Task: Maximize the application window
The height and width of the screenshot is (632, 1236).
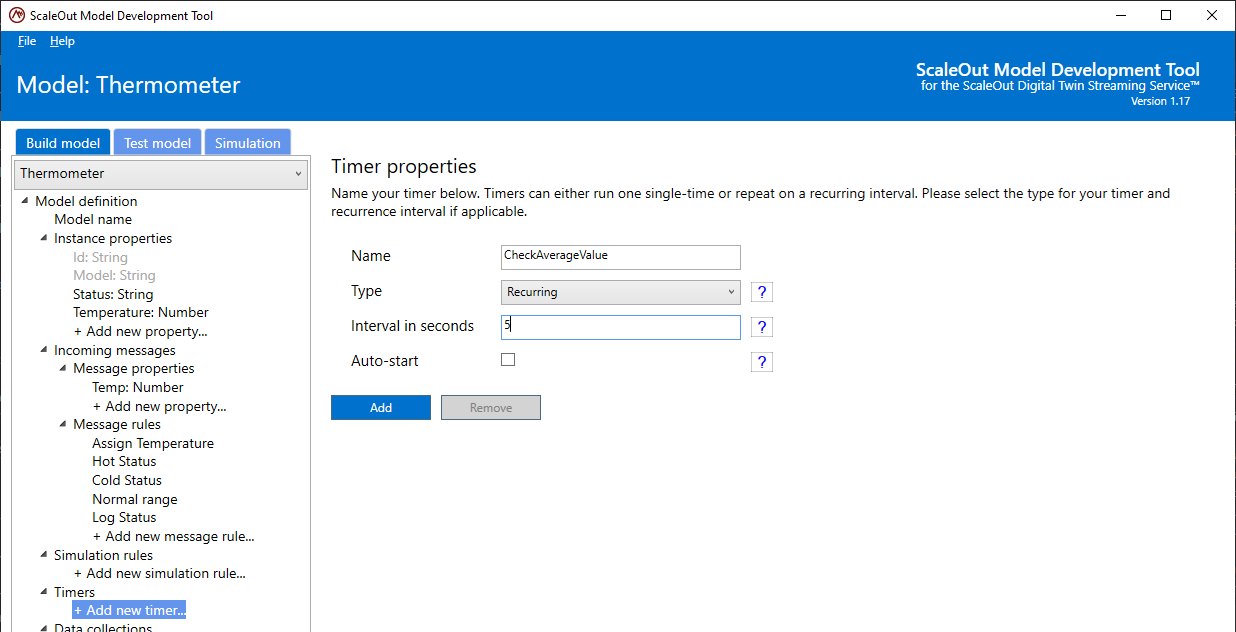Action: pos(1166,15)
